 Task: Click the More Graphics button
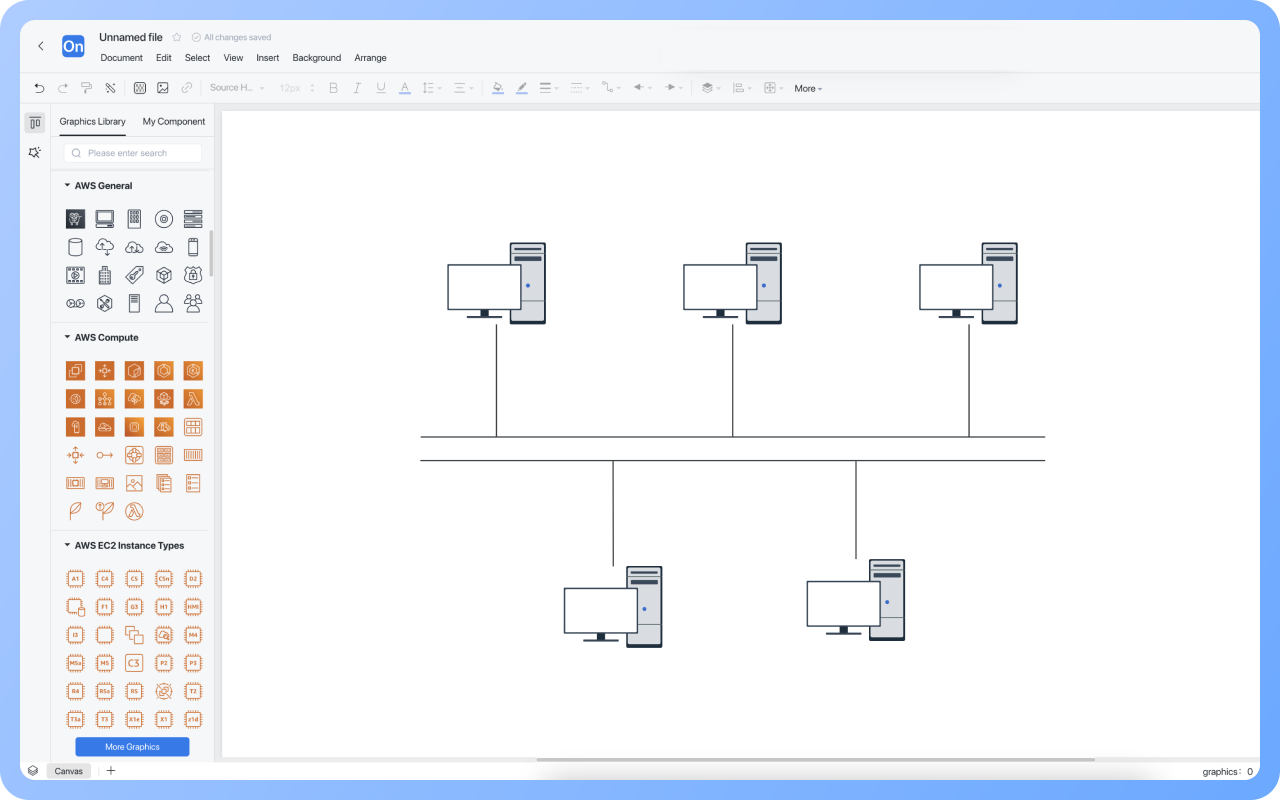[132, 747]
